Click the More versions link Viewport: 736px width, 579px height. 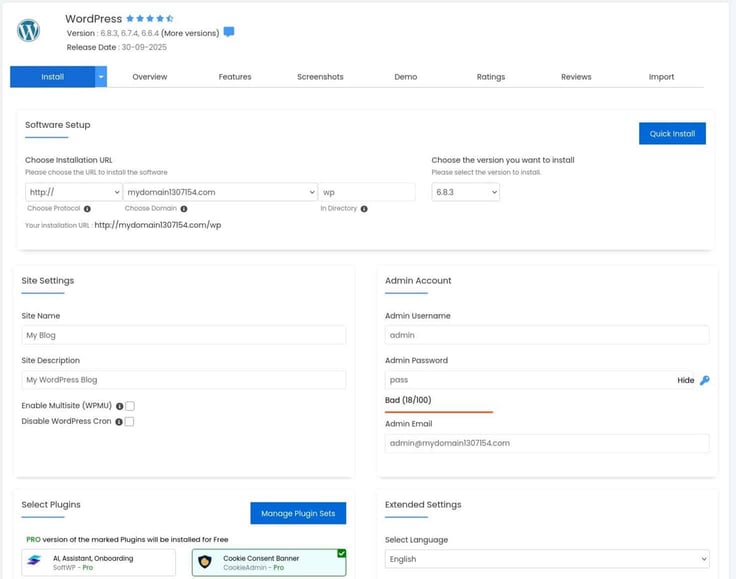[190, 33]
